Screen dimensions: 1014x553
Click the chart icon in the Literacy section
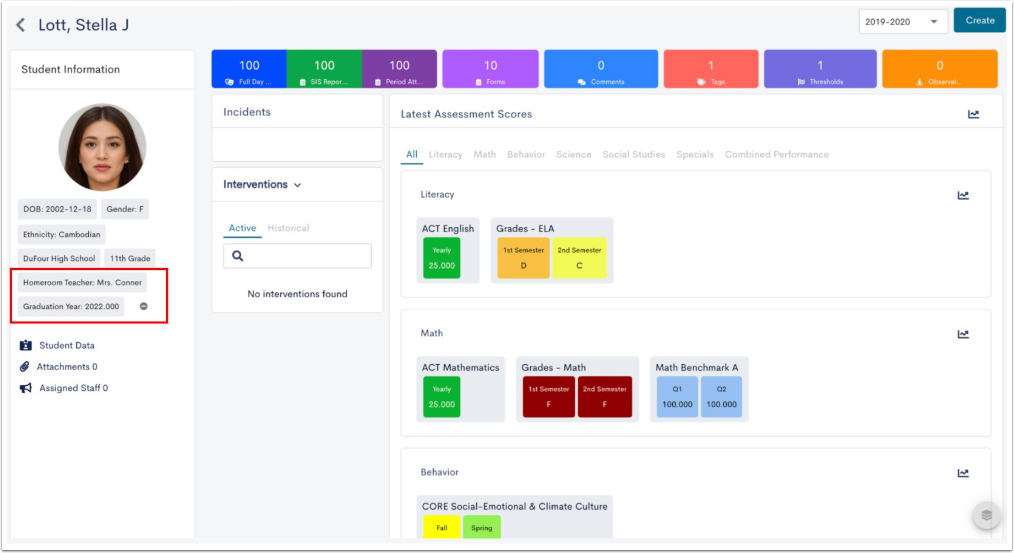point(963,195)
